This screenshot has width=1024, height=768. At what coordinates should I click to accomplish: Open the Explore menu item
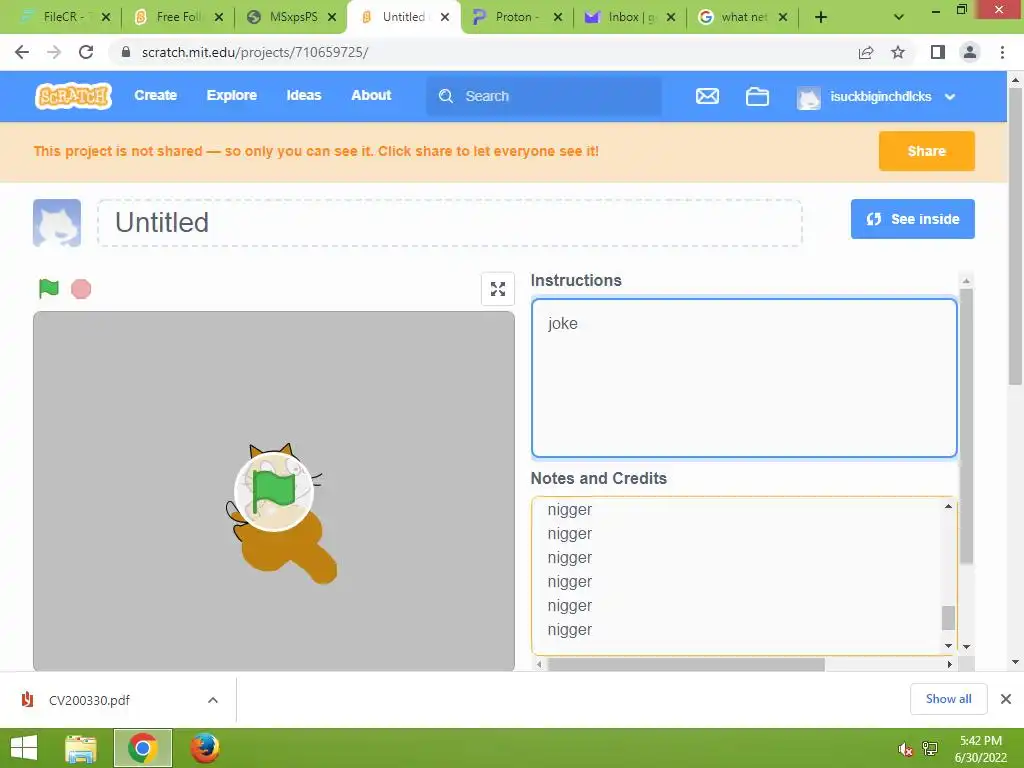click(x=232, y=95)
